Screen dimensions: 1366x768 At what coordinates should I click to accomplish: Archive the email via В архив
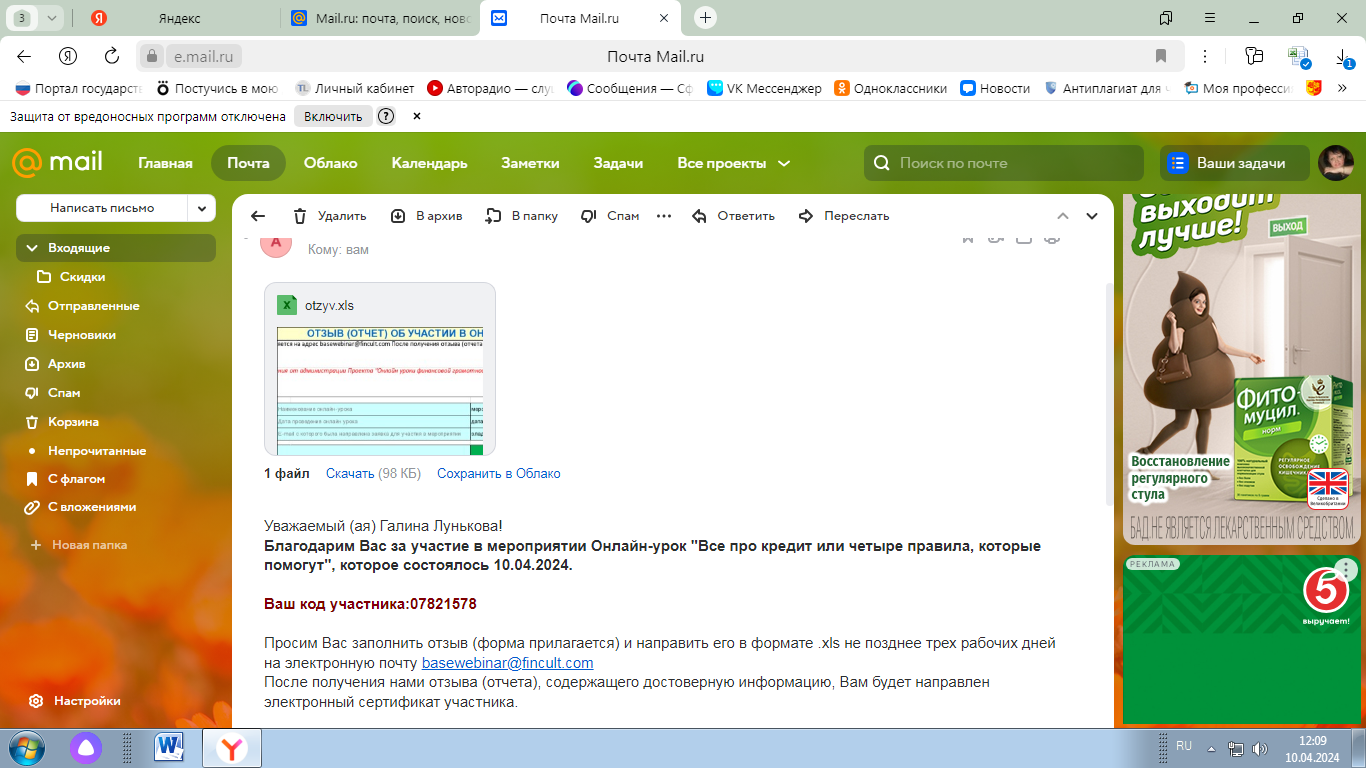(x=426, y=216)
